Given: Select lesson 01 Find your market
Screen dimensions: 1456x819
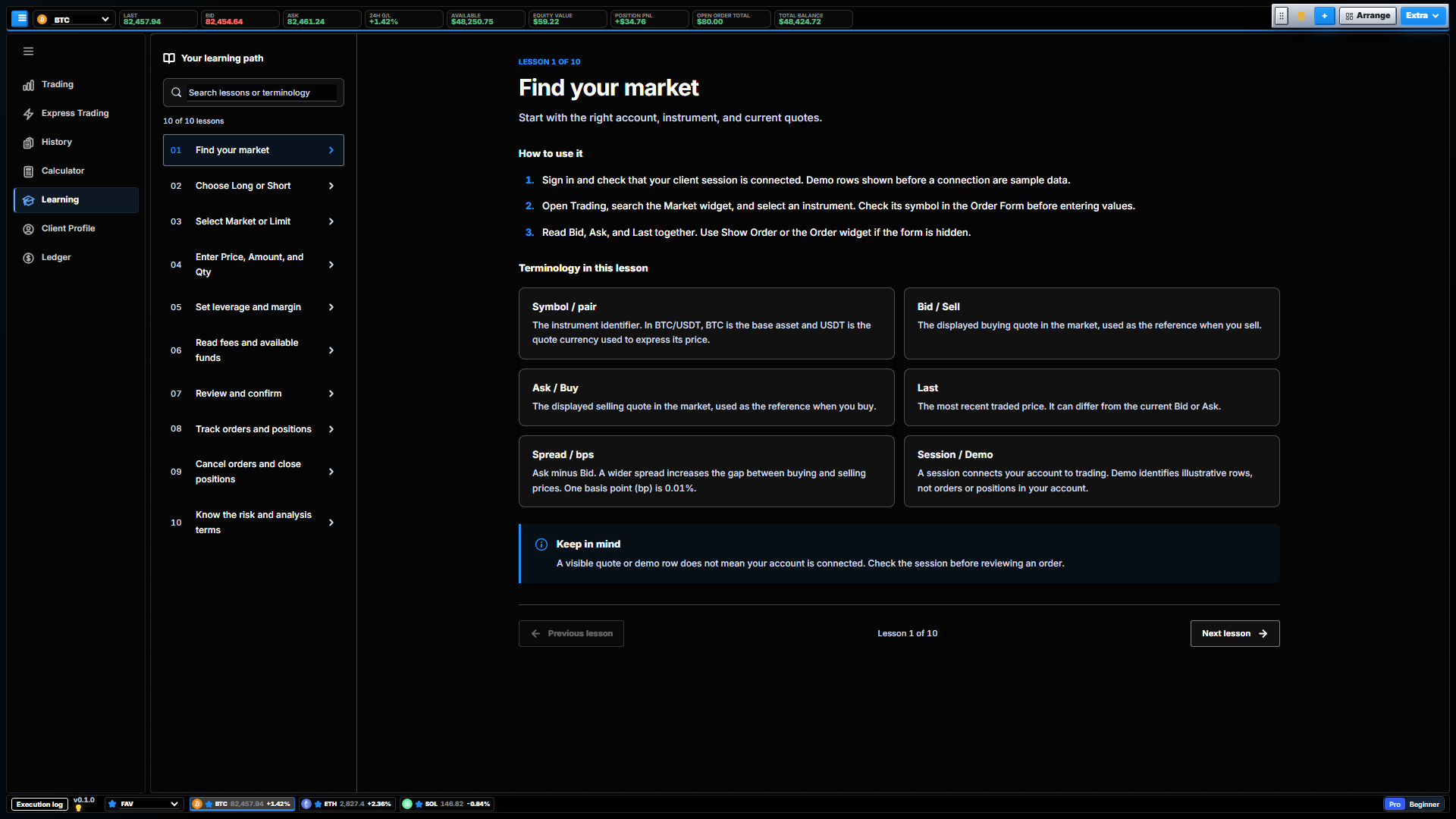Looking at the screenshot, I should 253,150.
